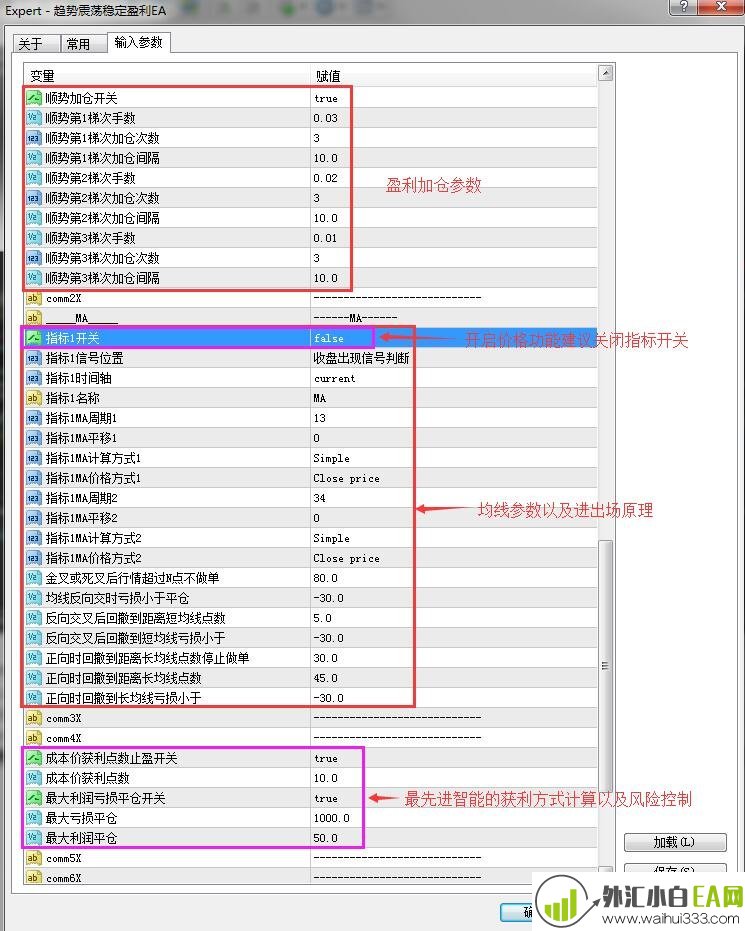Open 指标1MA计算方式1 Simple dropdown
Image resolution: width=745 pixels, height=931 pixels.
(x=331, y=458)
